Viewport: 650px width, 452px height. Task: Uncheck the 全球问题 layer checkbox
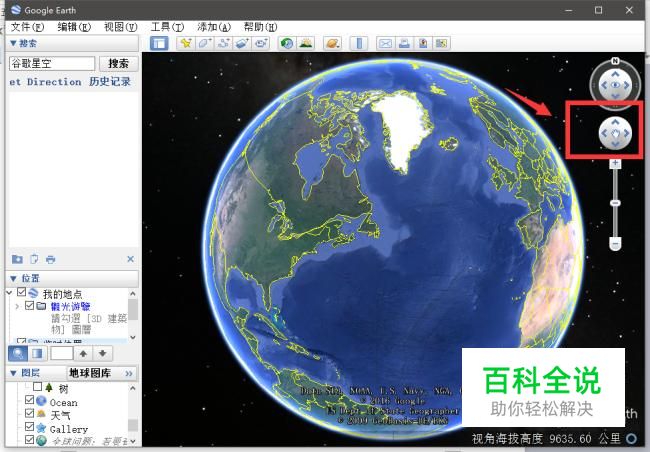pos(29,439)
